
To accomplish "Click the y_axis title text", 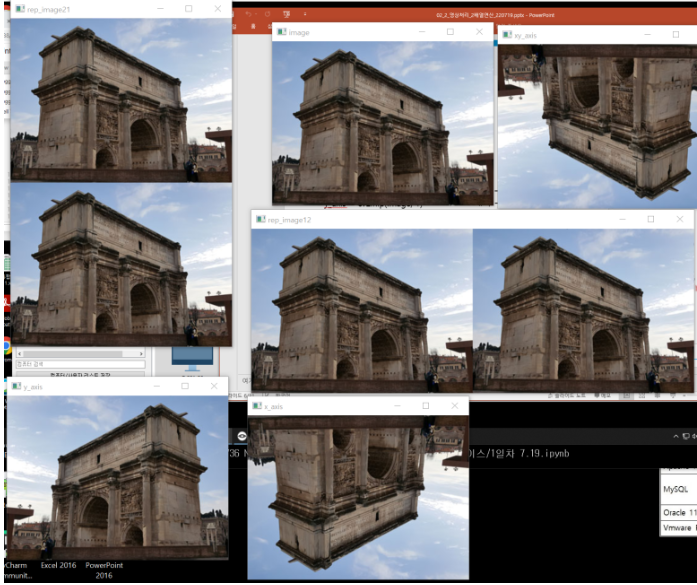I will point(33,387).
